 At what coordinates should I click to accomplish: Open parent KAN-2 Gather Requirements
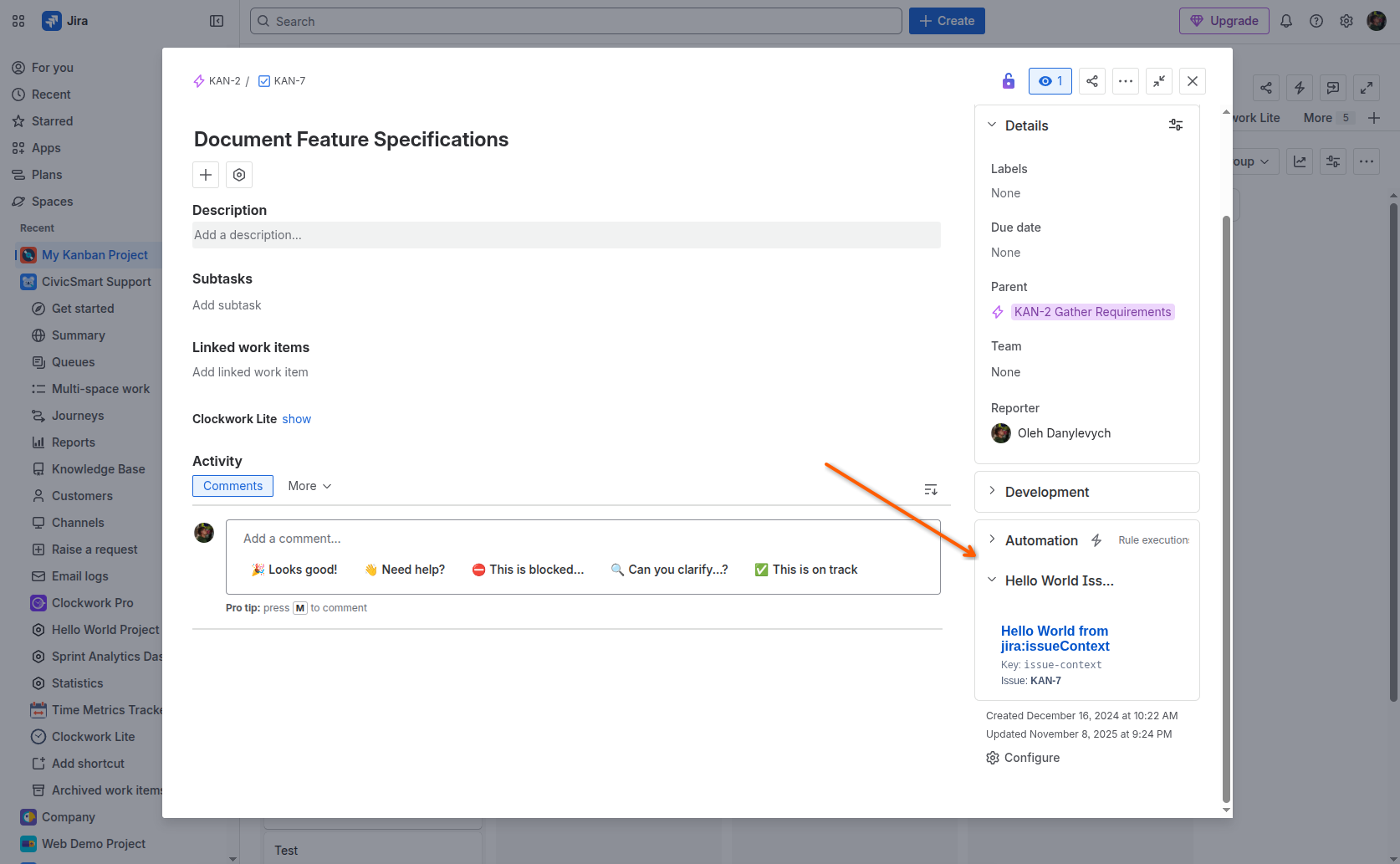pos(1092,312)
